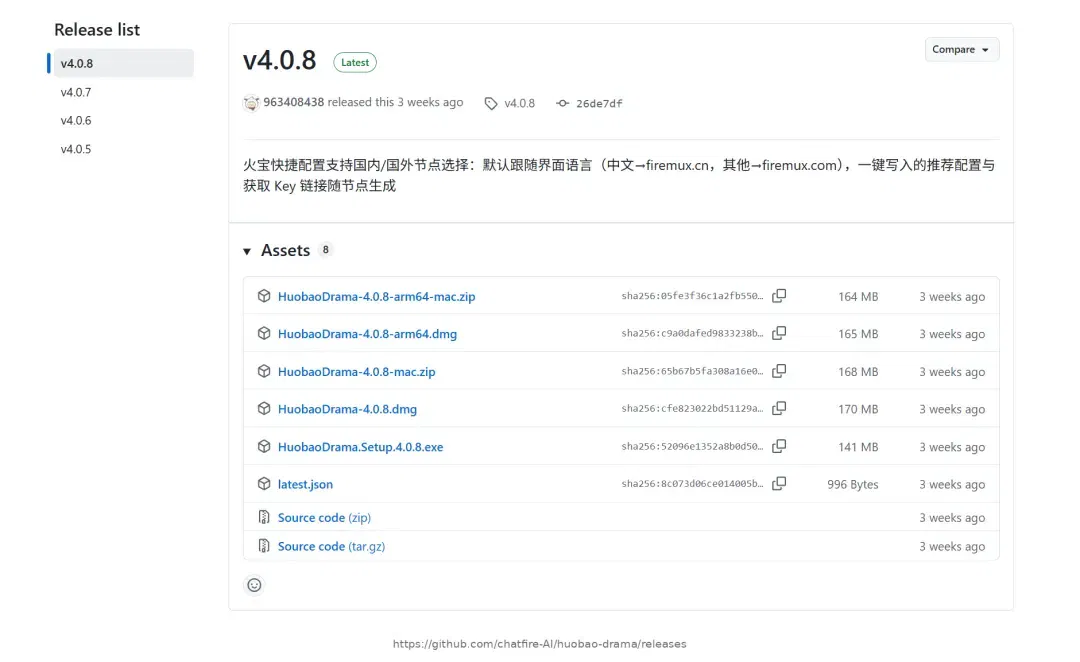Open the user 963408438 profile
The image size is (1080, 662).
point(293,102)
